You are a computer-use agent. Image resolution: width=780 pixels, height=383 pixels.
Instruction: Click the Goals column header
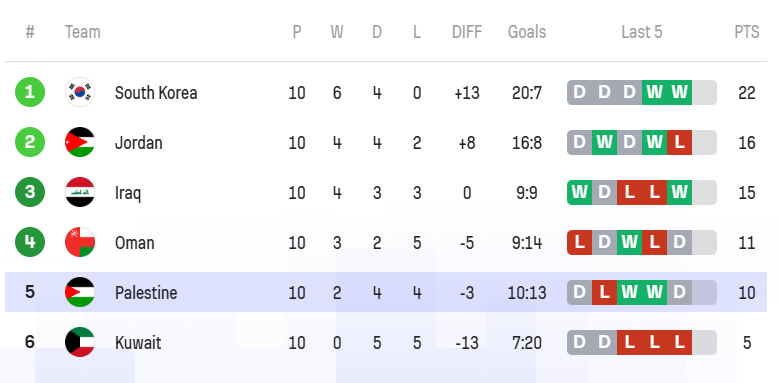click(x=527, y=32)
